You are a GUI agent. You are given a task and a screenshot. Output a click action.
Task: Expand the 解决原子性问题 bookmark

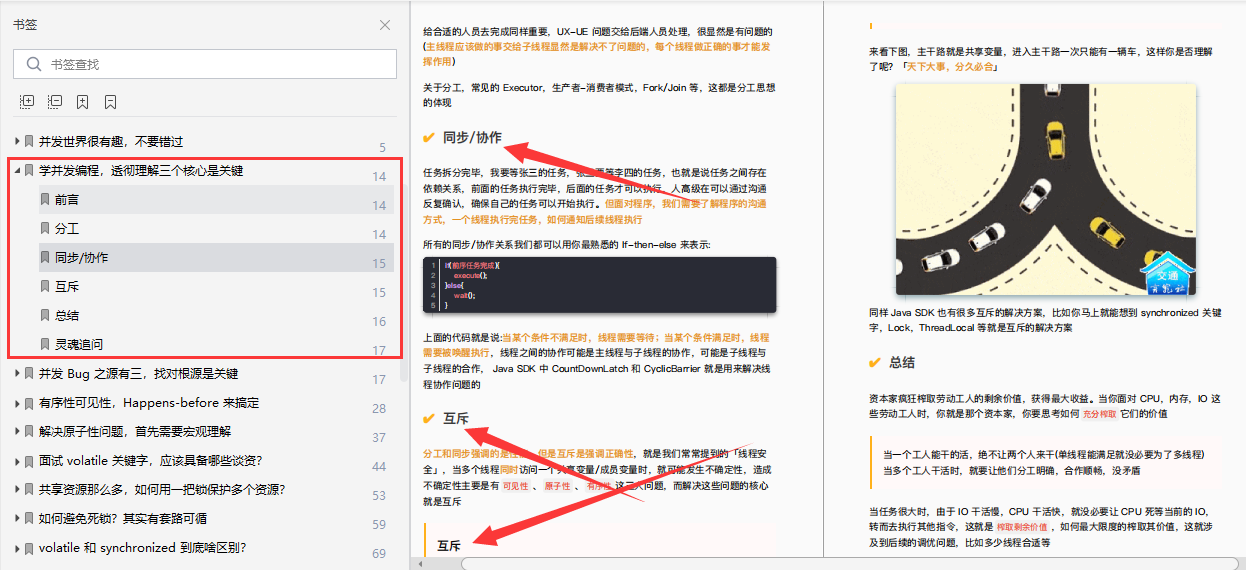tap(17, 432)
